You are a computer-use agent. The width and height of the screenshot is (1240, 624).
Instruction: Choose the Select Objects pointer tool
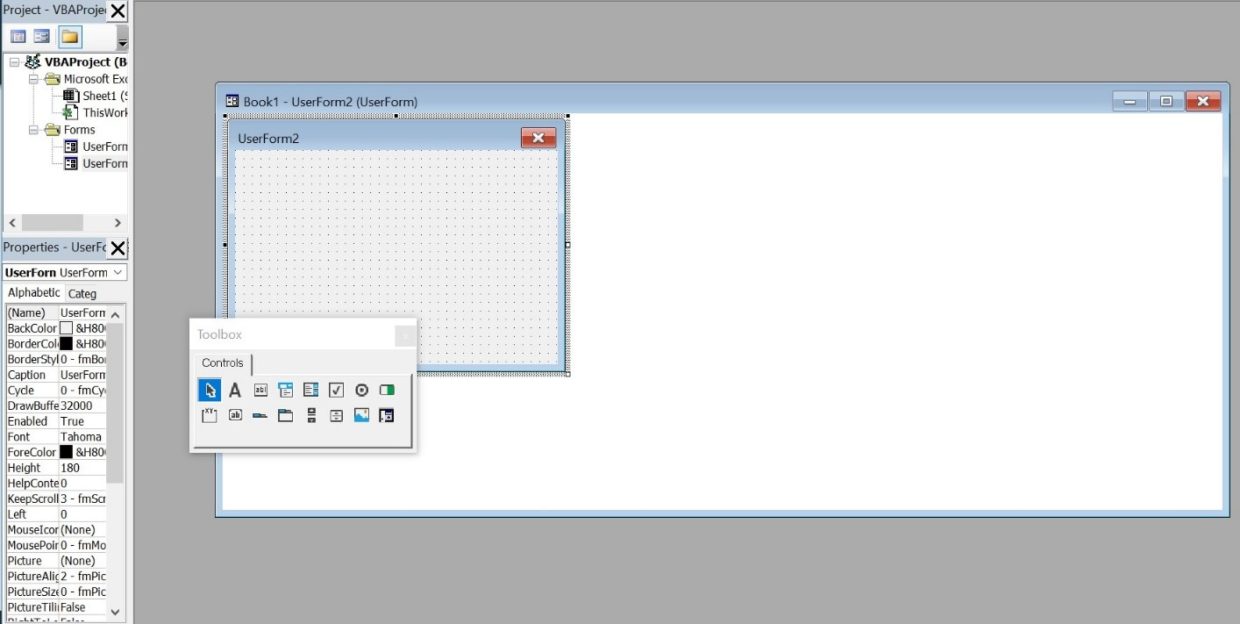point(209,390)
